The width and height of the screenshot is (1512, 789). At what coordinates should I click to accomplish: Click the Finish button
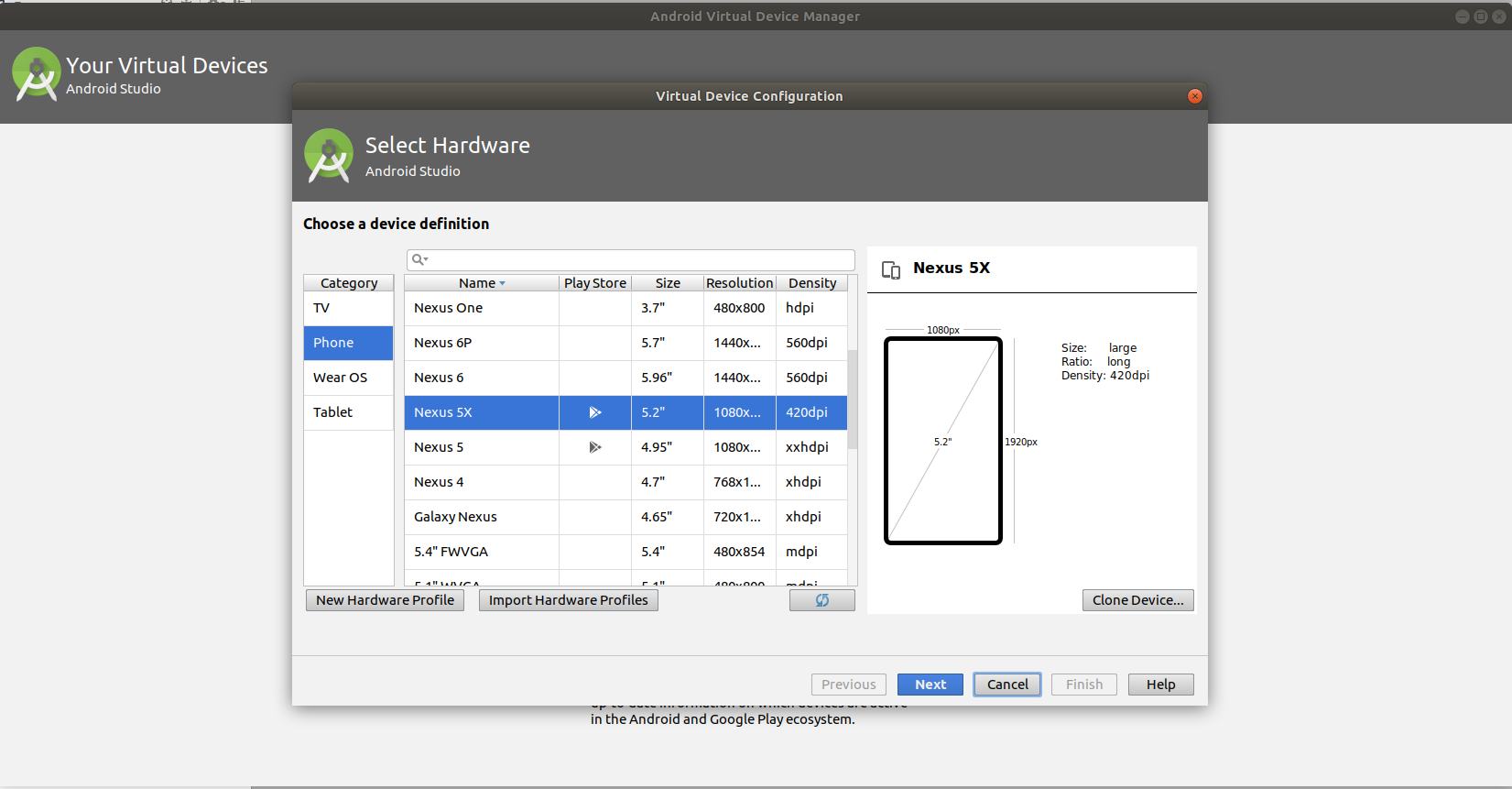(1084, 685)
